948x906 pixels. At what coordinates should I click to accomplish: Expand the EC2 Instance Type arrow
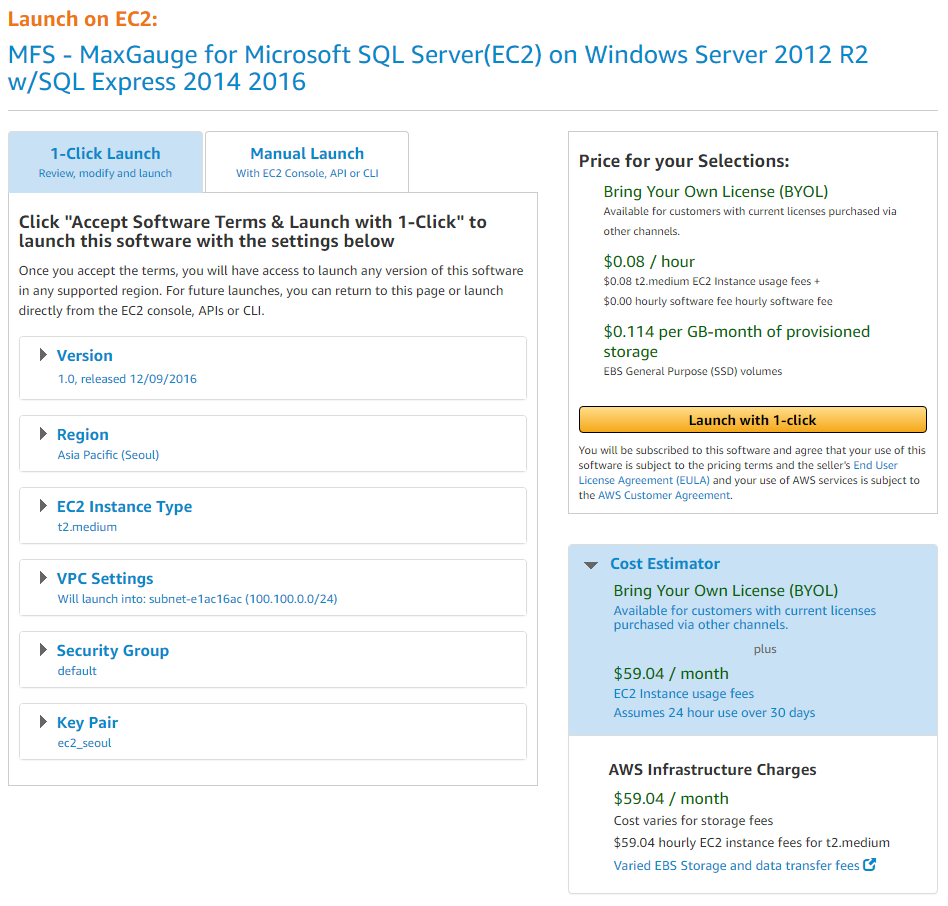coord(43,506)
